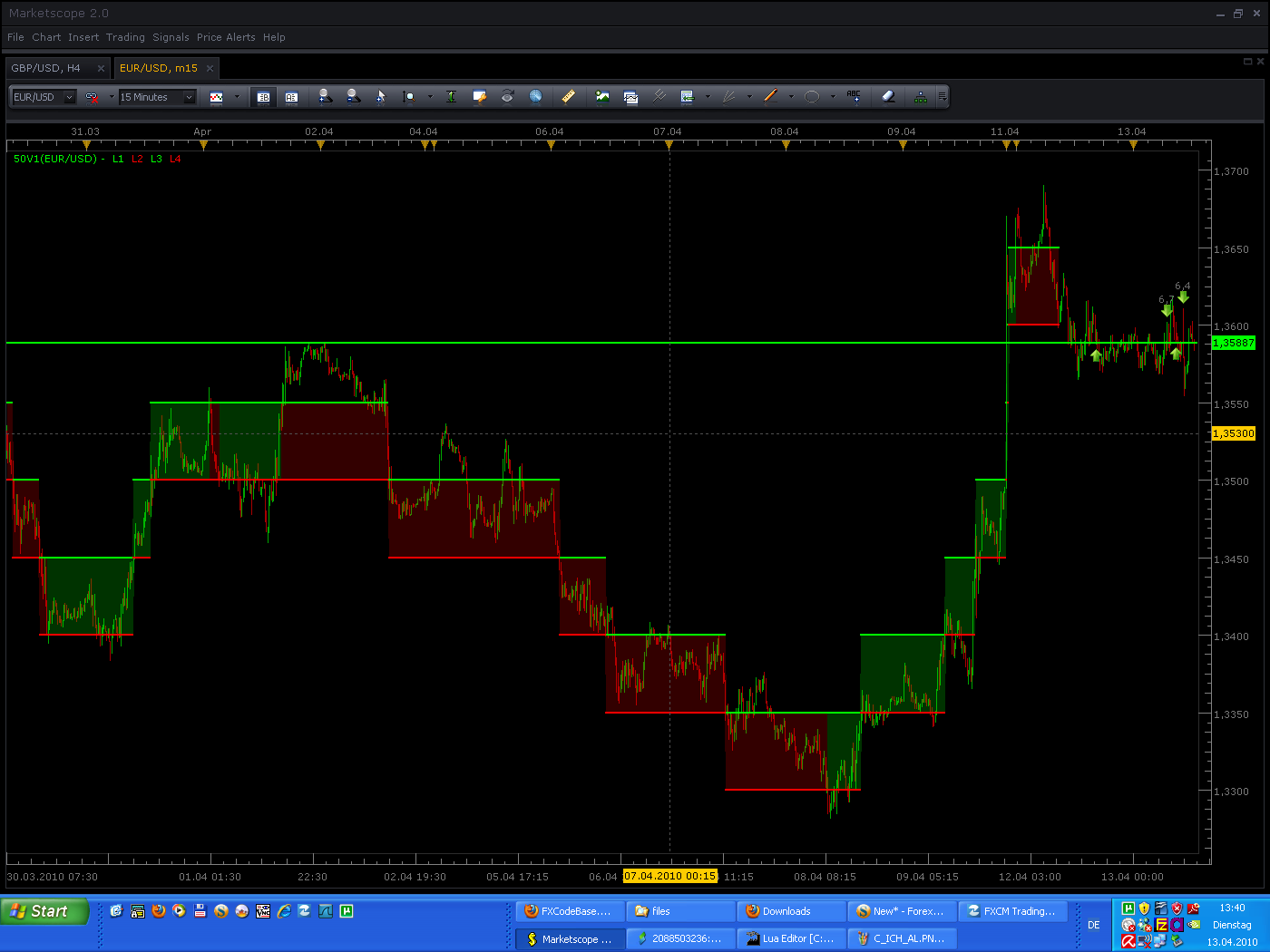The image size is (1270, 952).
Task: Click the zoom in magnifier icon
Action: tap(326, 96)
